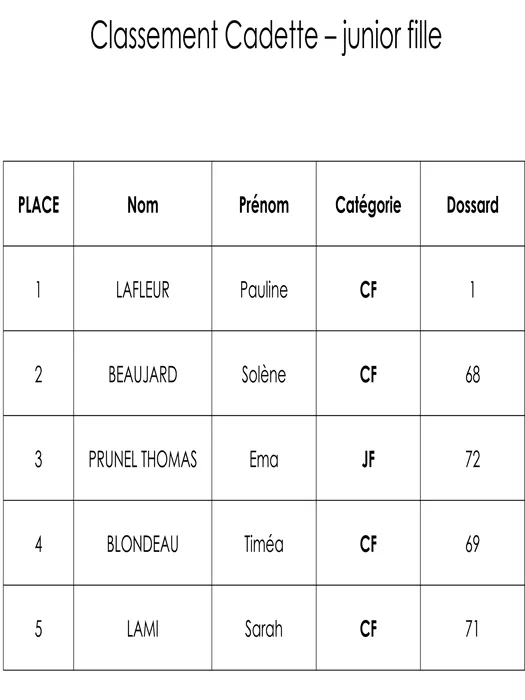Click the BEAUJARD name cell
The height and width of the screenshot is (700, 525).
[x=142, y=375]
